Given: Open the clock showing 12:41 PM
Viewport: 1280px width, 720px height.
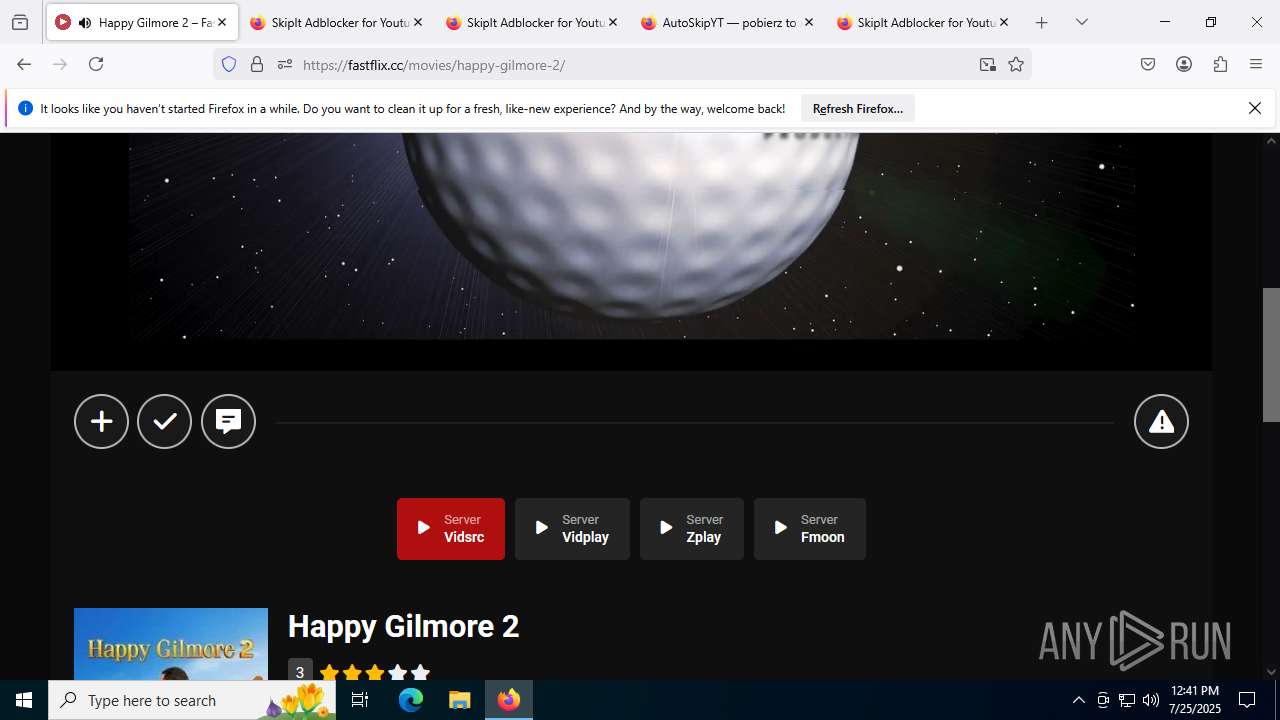Looking at the screenshot, I should pyautogui.click(x=1194, y=700).
